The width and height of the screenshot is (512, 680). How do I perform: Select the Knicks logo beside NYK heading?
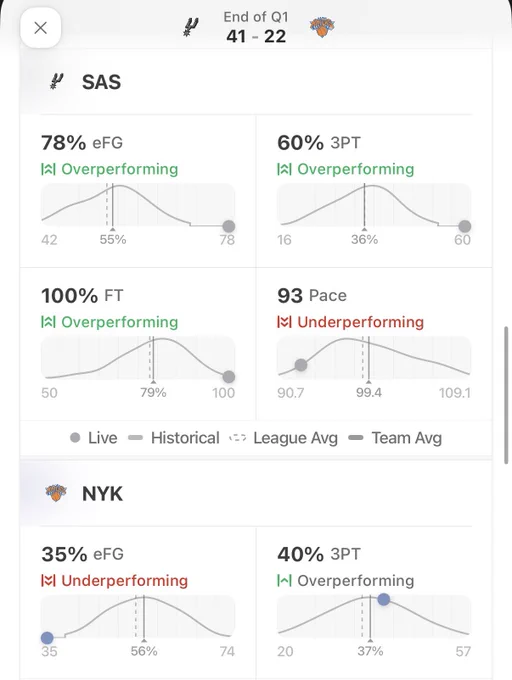coord(56,493)
